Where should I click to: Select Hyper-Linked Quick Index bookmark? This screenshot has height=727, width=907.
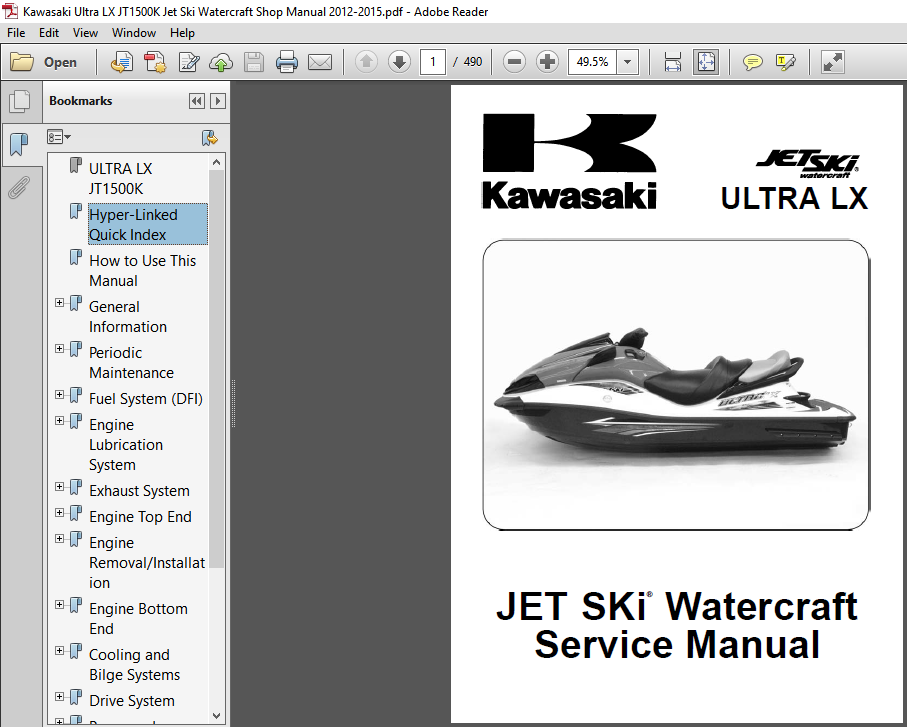[148, 224]
